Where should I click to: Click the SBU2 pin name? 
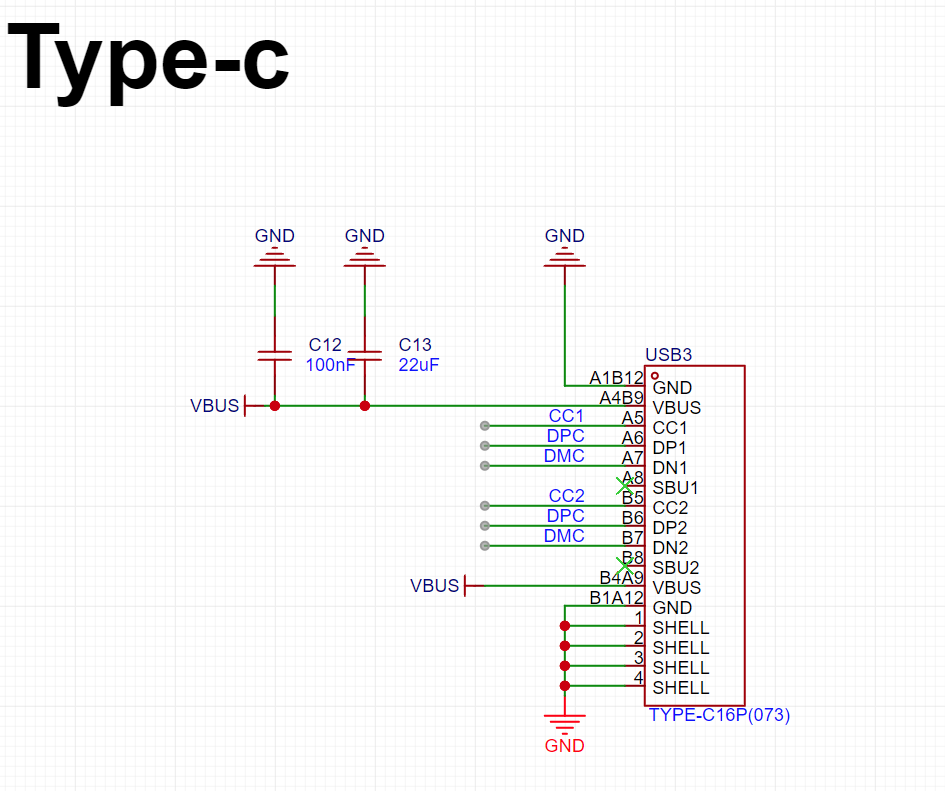[x=676, y=568]
